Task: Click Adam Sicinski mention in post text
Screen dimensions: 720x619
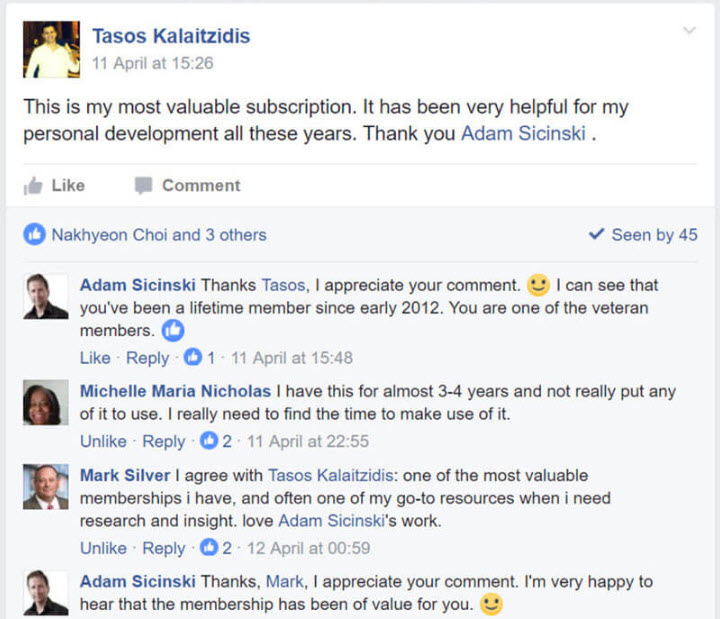Action: (523, 133)
